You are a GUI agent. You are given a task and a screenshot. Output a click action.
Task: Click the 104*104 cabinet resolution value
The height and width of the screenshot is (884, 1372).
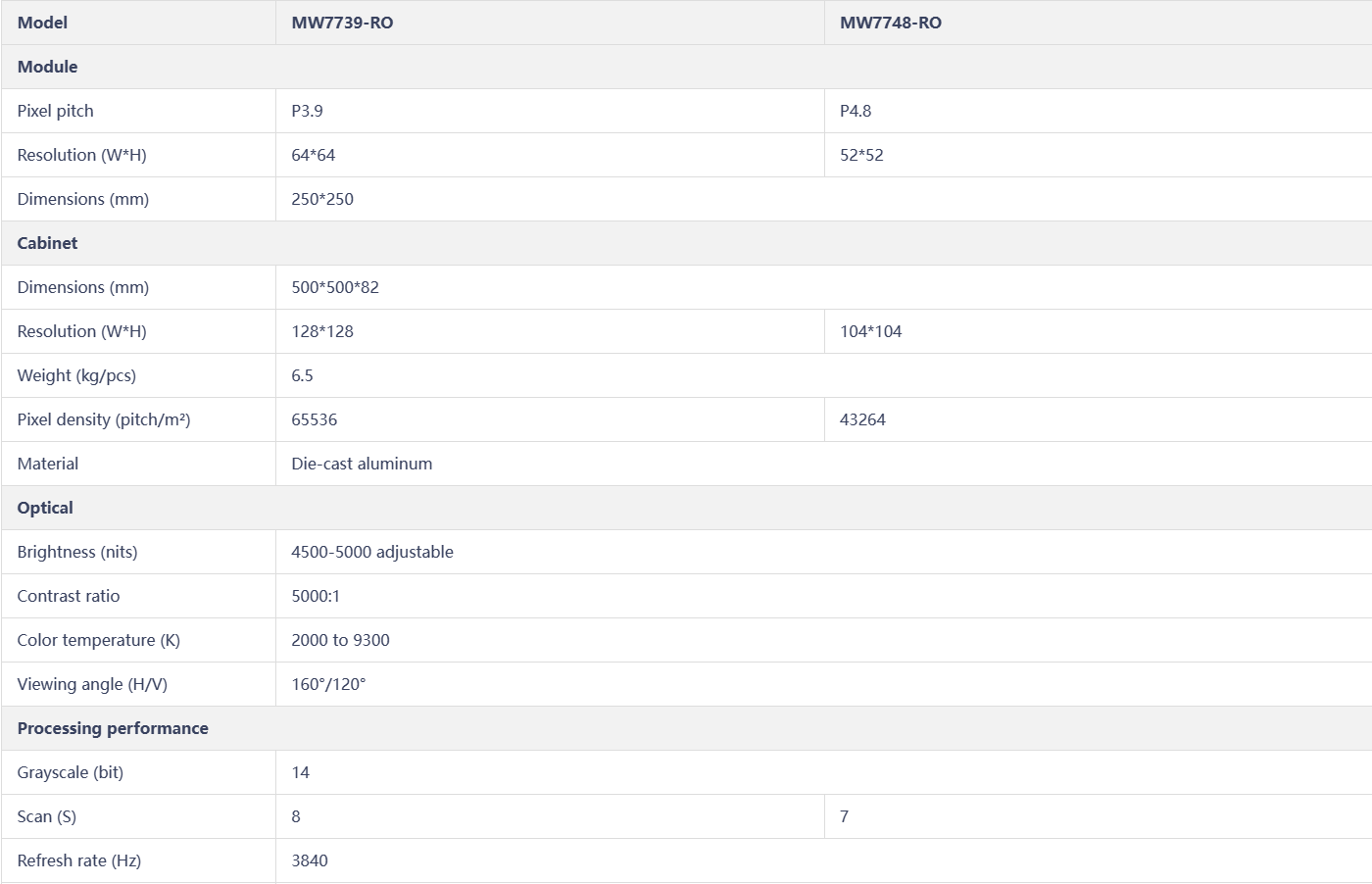coord(870,331)
